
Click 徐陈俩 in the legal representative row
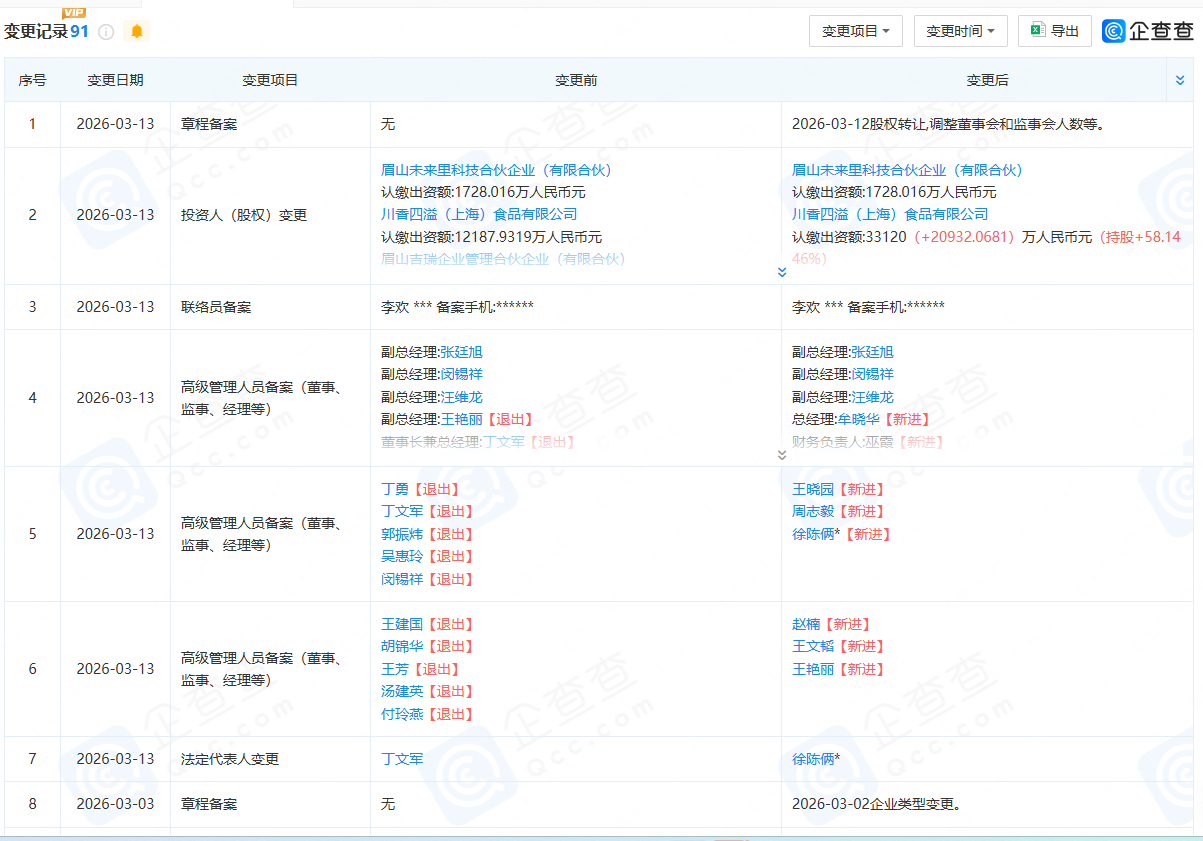pos(813,759)
